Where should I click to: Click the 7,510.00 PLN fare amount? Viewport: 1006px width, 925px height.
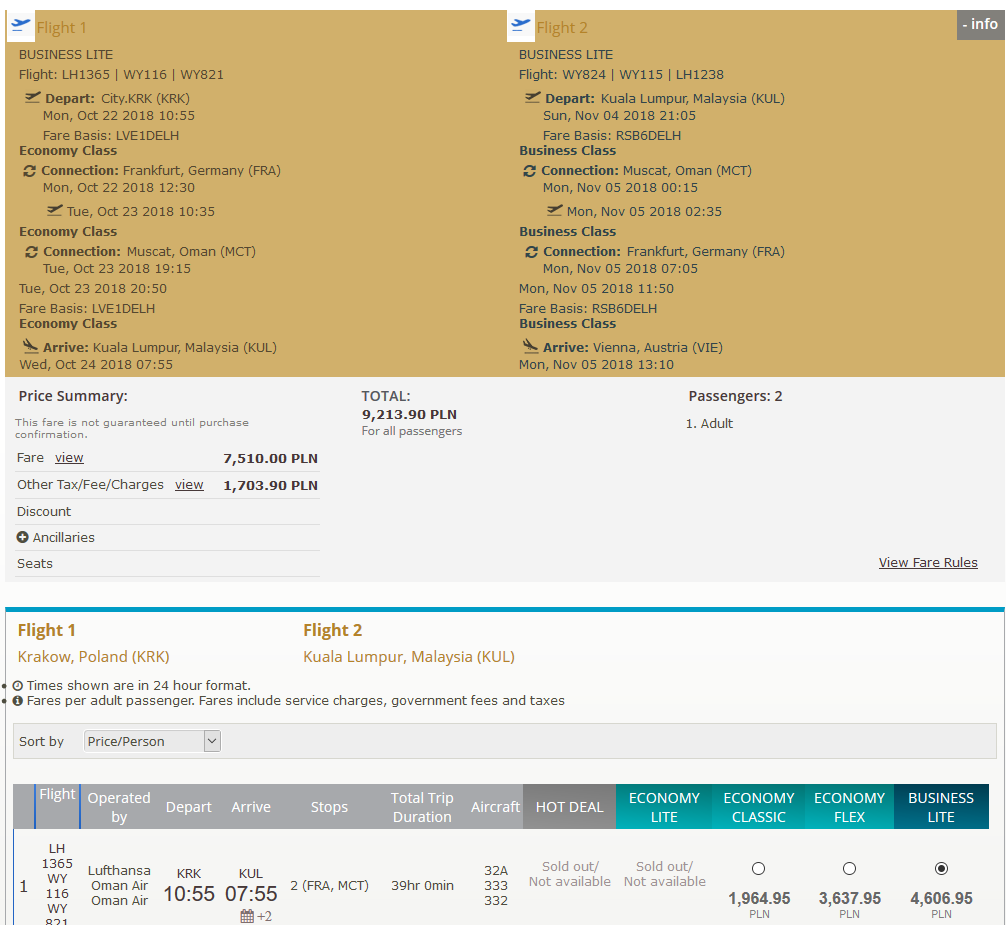[270, 458]
